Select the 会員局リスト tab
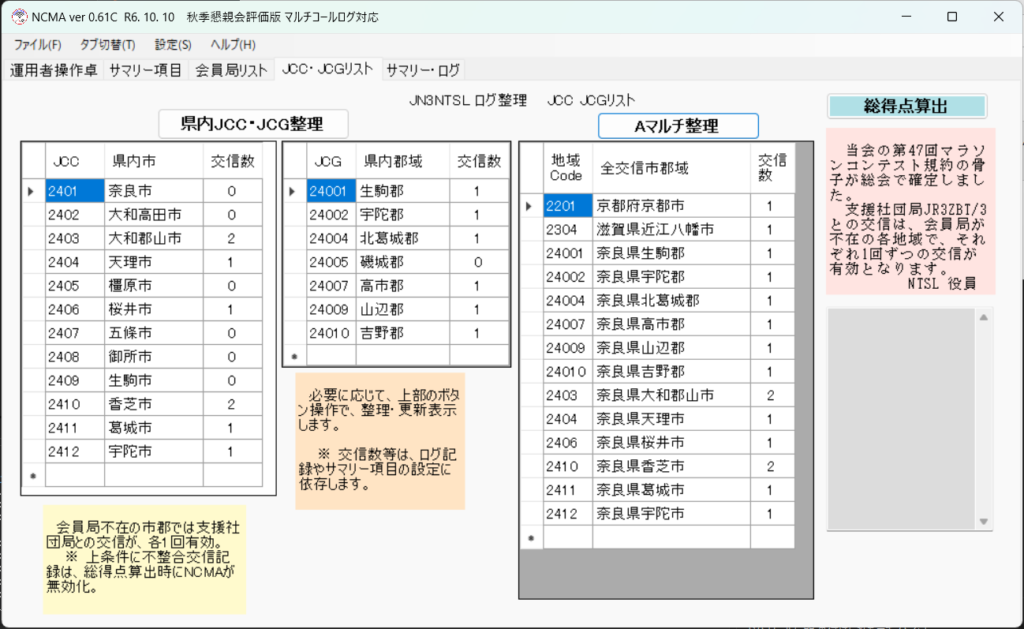Screen dimensions: 1024x629 [x=231, y=70]
